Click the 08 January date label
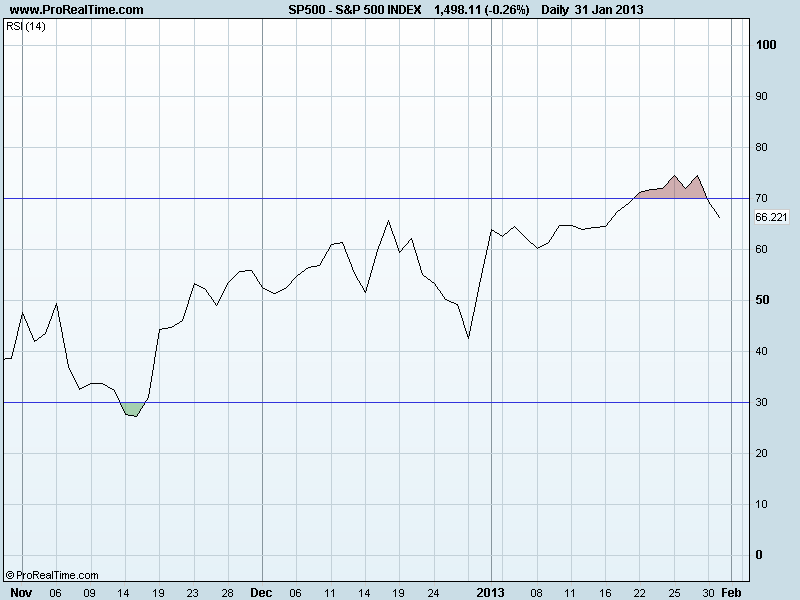This screenshot has height=600, width=800. click(536, 593)
